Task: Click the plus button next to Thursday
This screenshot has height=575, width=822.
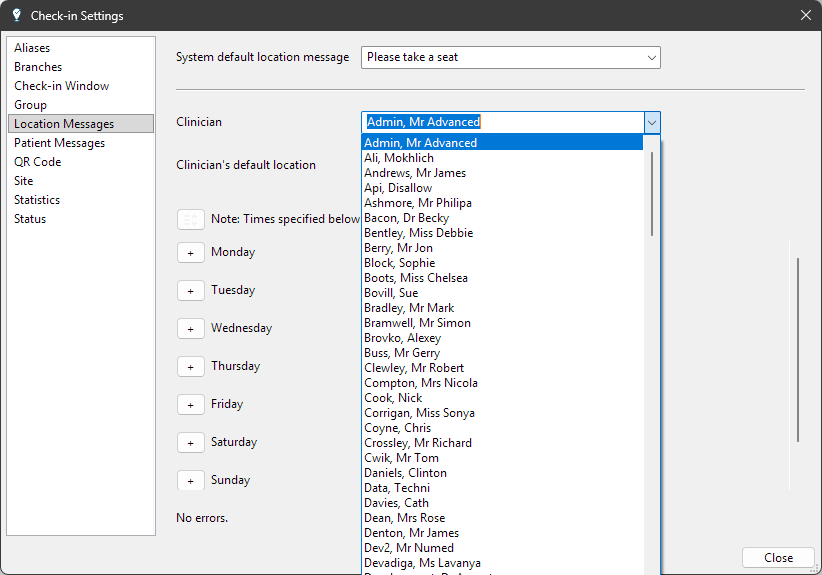Action: (x=190, y=367)
